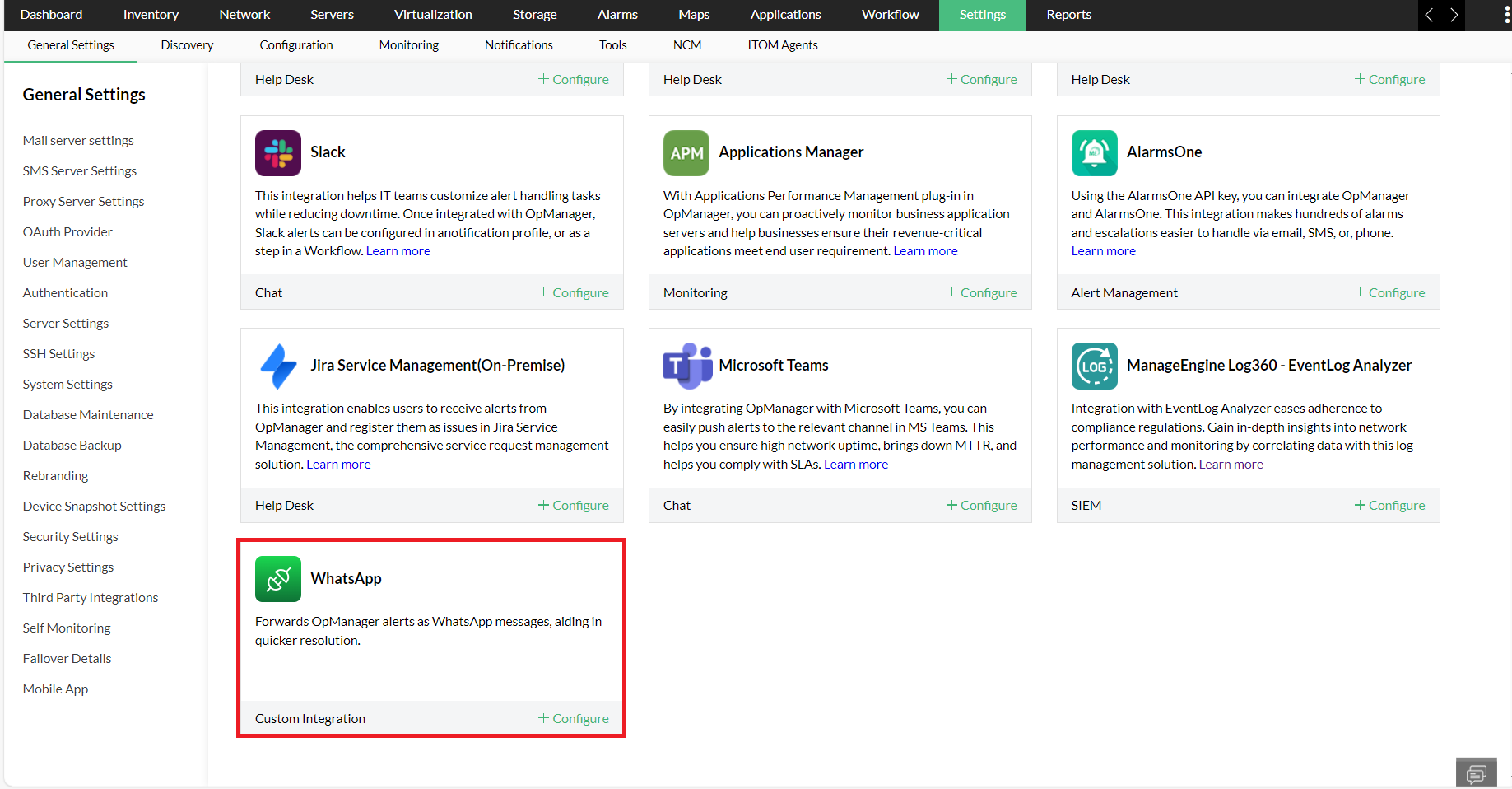This screenshot has height=789, width=1512.
Task: Open the Reports tab
Action: click(1069, 15)
